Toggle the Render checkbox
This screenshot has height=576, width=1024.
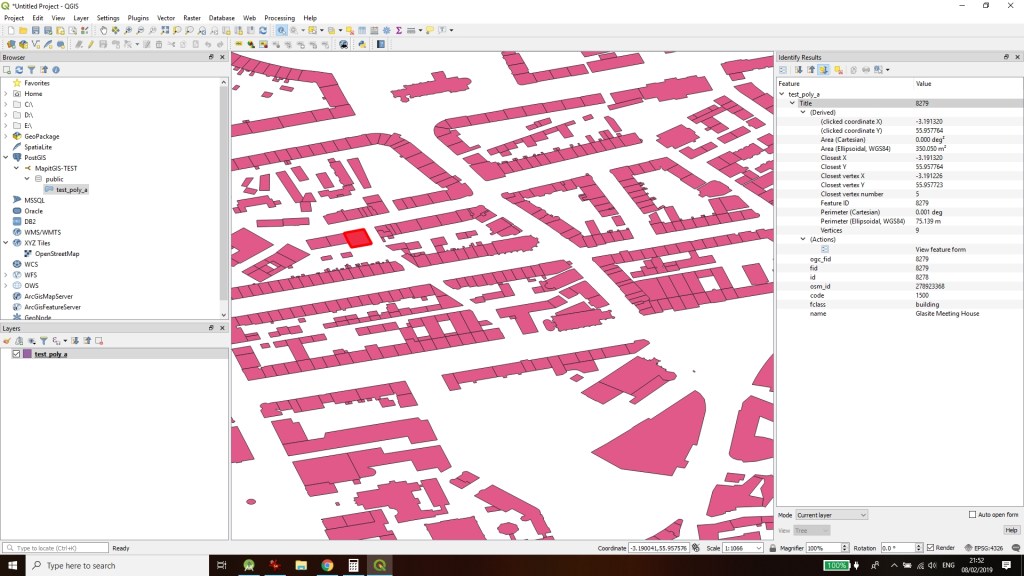[931, 548]
